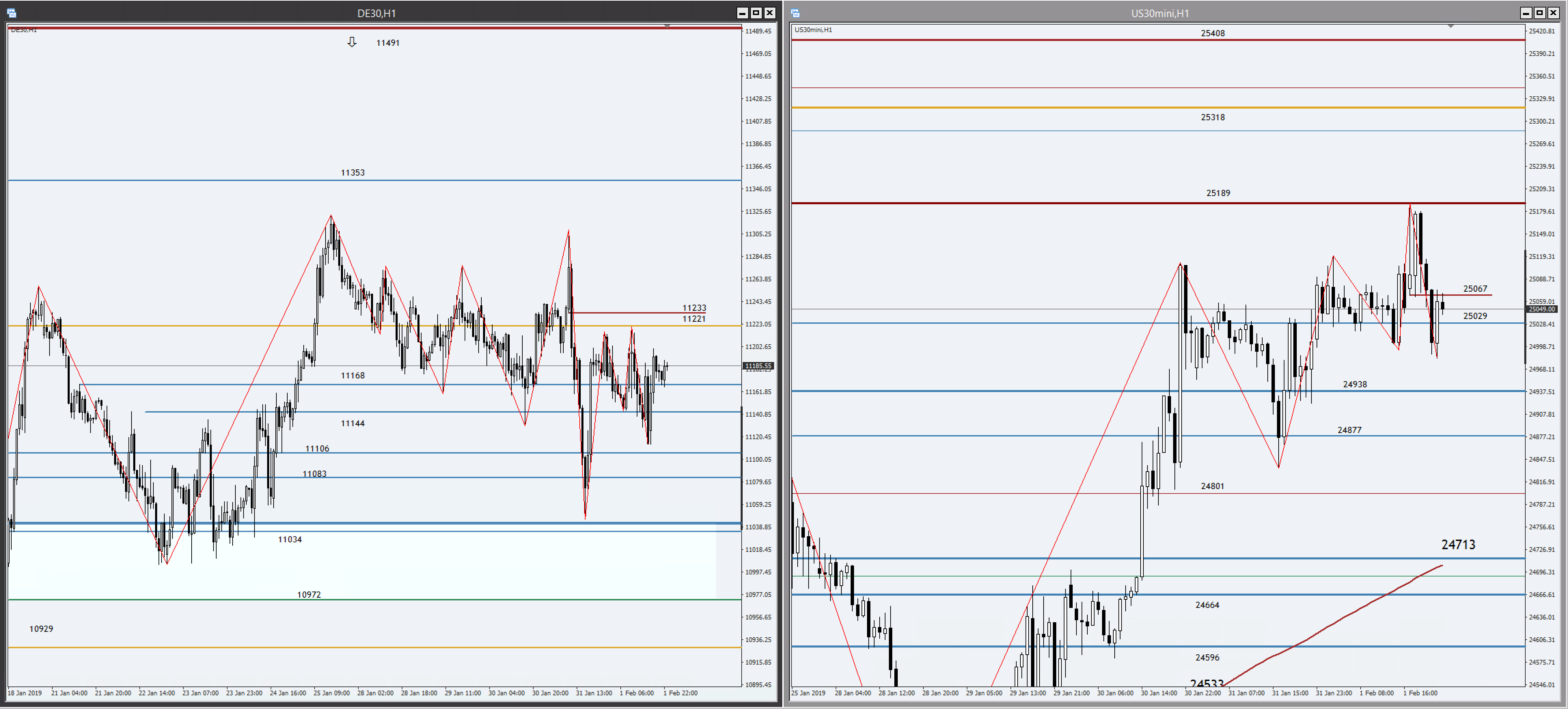Select the 25029 label
Screen dimensions: 1568x709
tap(1475, 317)
